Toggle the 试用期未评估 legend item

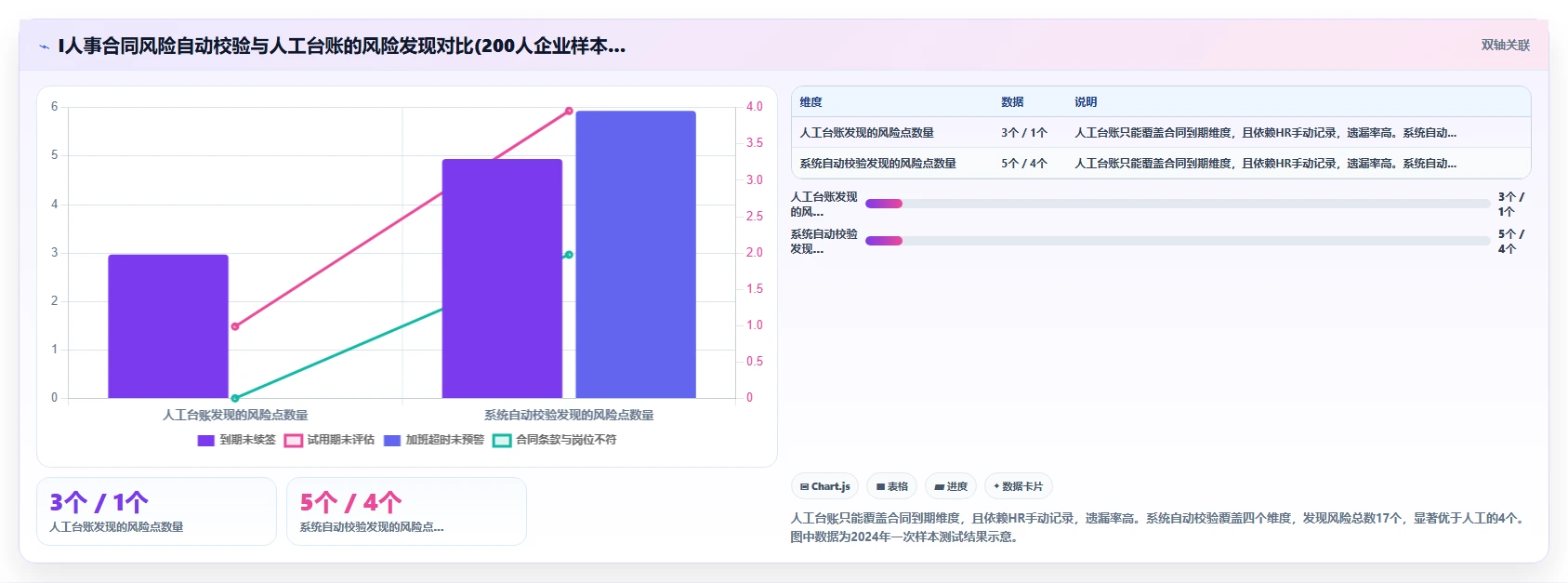pyautogui.click(x=330, y=440)
